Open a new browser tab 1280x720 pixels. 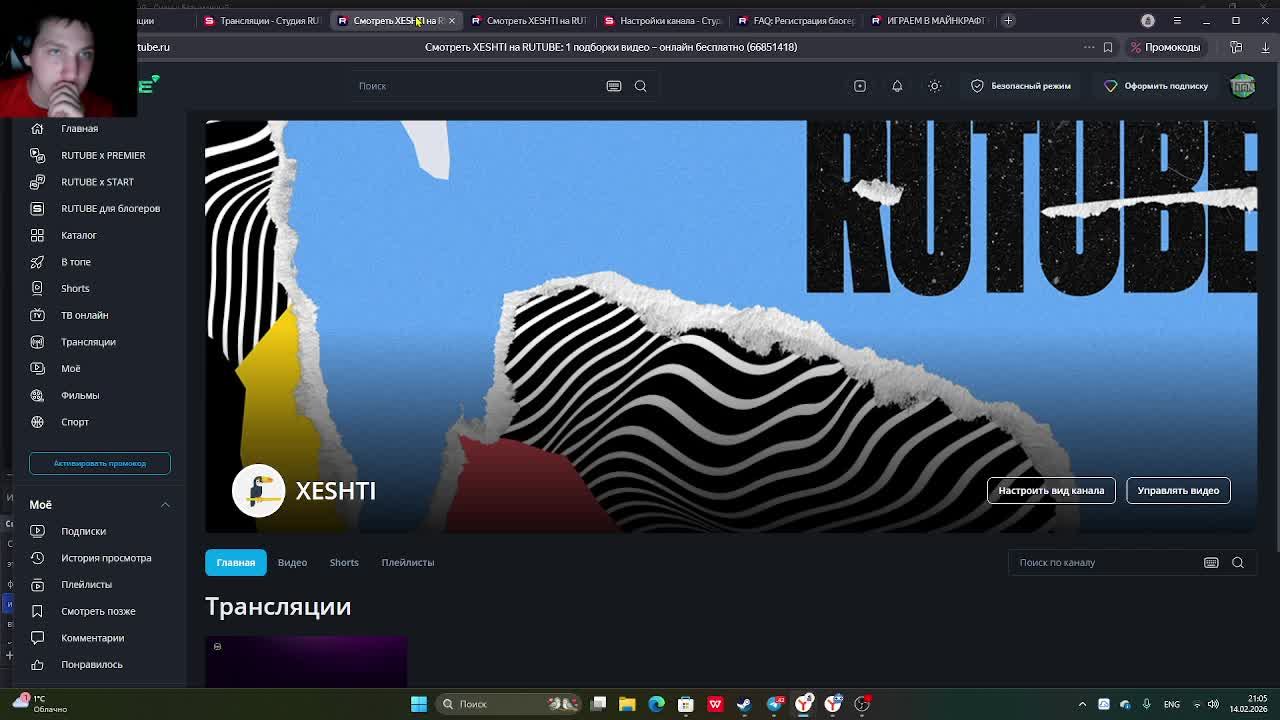(x=1008, y=20)
